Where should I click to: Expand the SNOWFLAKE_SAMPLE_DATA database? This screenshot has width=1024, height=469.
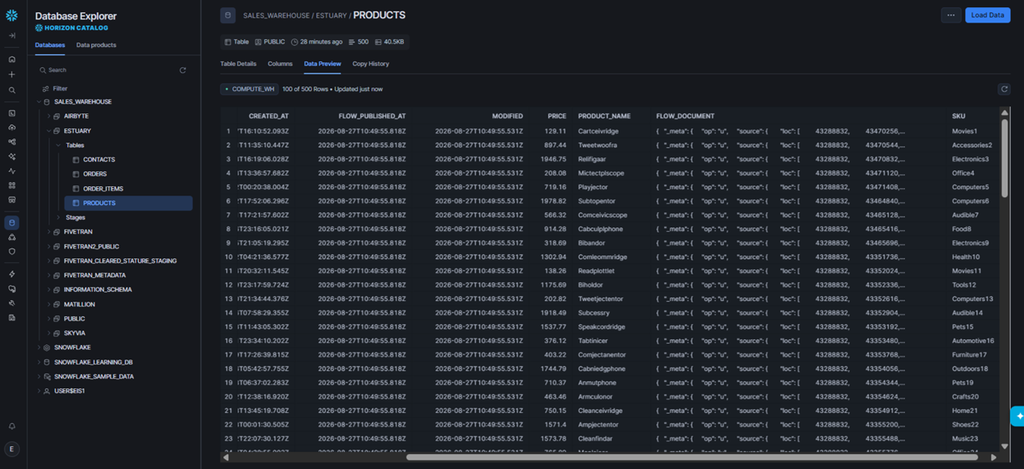pos(39,377)
